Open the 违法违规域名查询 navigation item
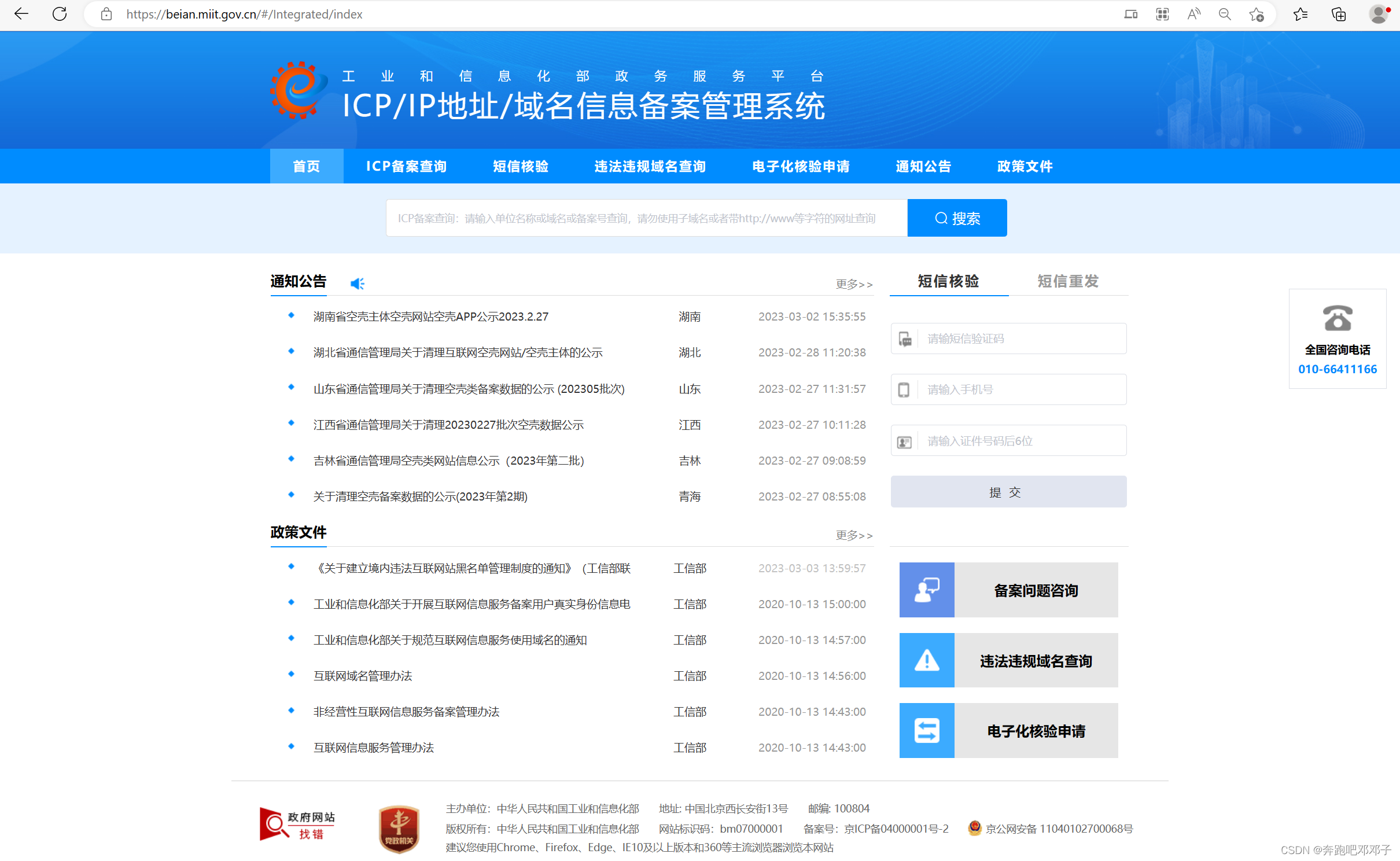Viewport: 1400px width, 861px height. click(650, 166)
